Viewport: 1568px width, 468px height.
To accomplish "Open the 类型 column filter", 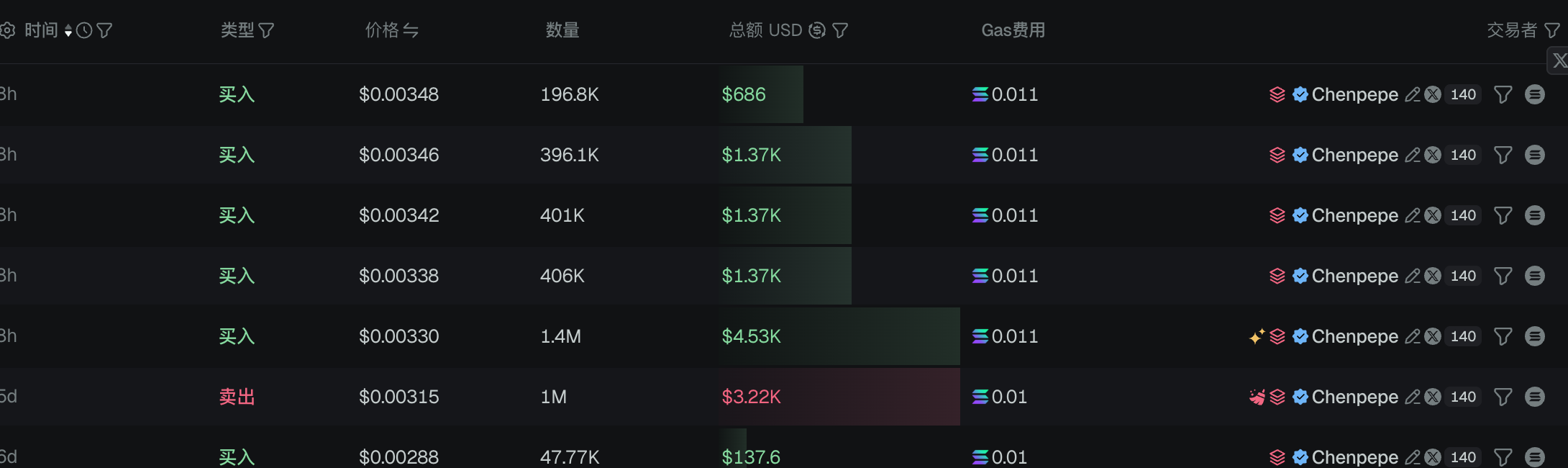I will tap(266, 30).
